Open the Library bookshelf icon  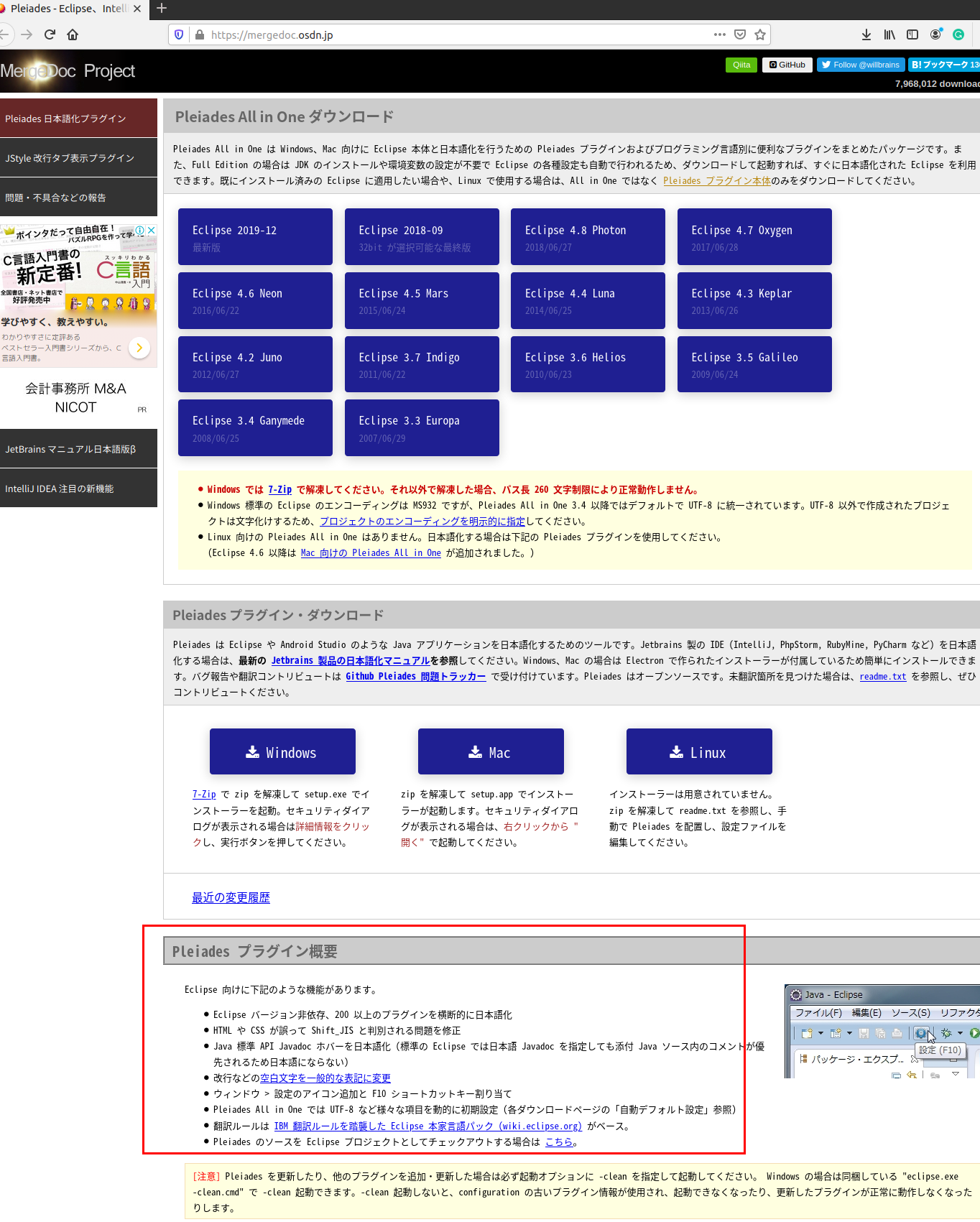tap(889, 34)
